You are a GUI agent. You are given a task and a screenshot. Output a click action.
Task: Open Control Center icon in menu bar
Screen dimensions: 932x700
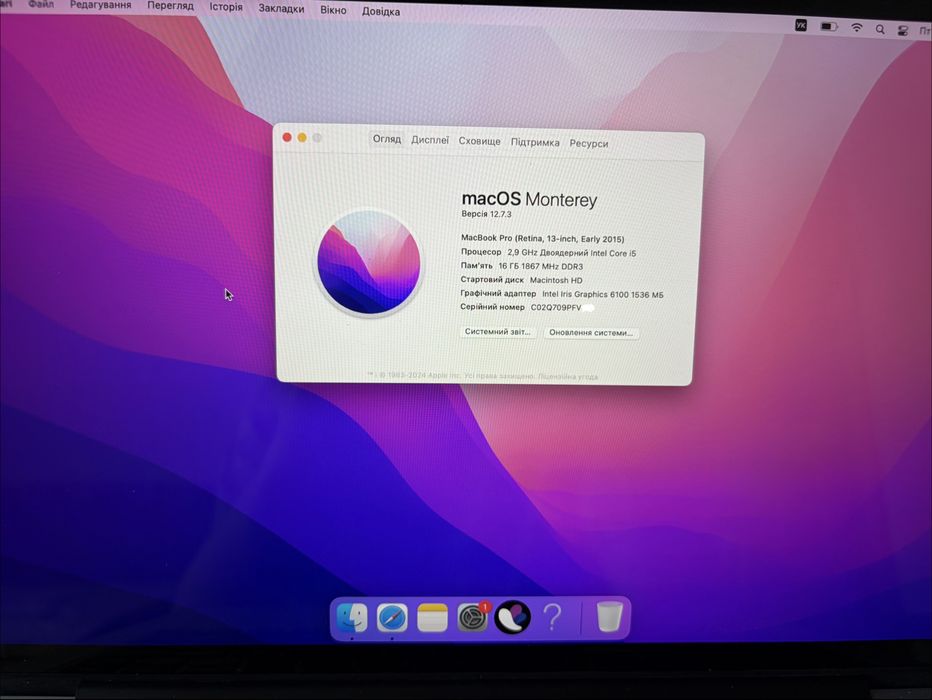[903, 31]
